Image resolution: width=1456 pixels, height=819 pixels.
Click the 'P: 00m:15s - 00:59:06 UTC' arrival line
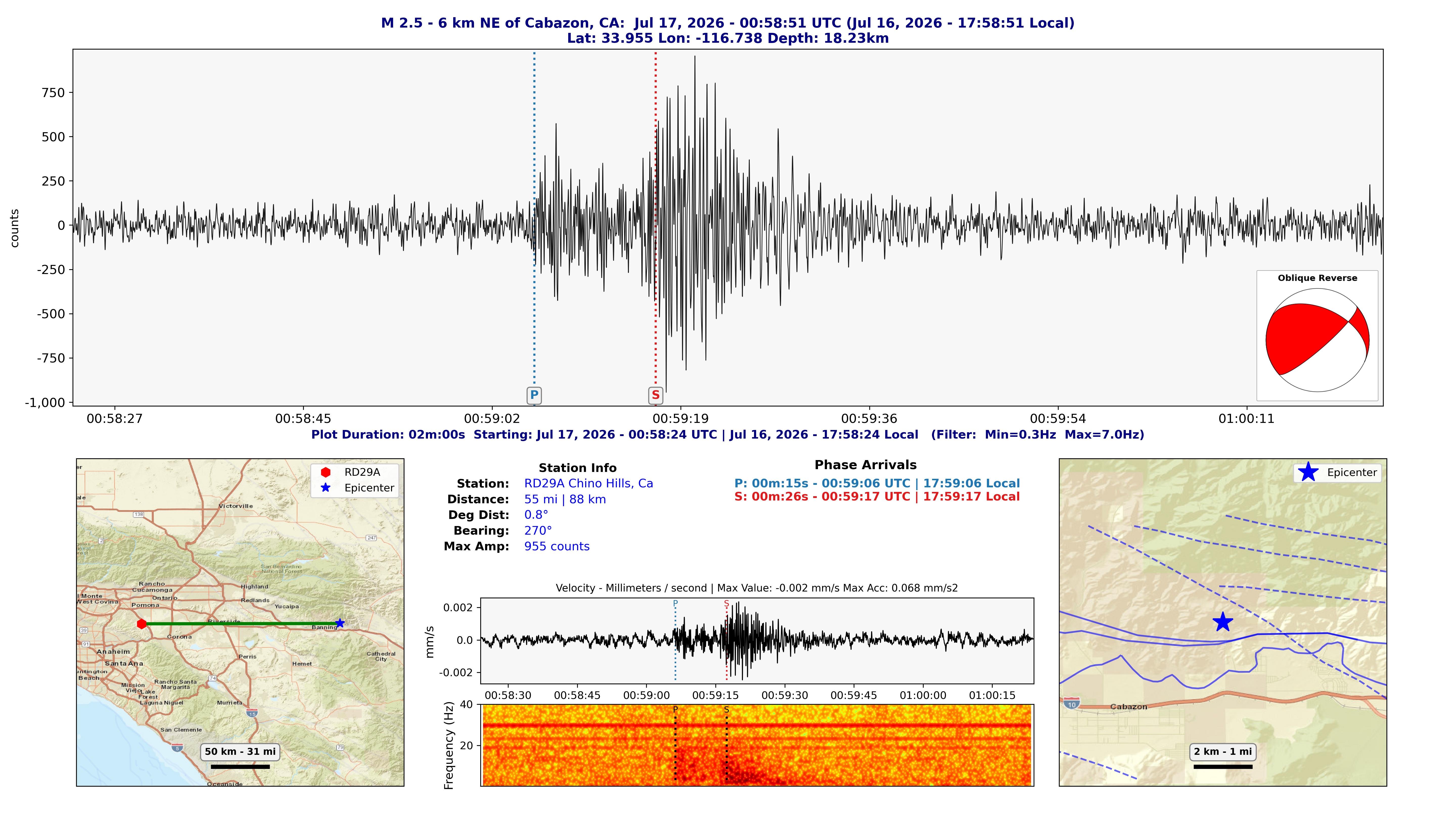pos(877,483)
